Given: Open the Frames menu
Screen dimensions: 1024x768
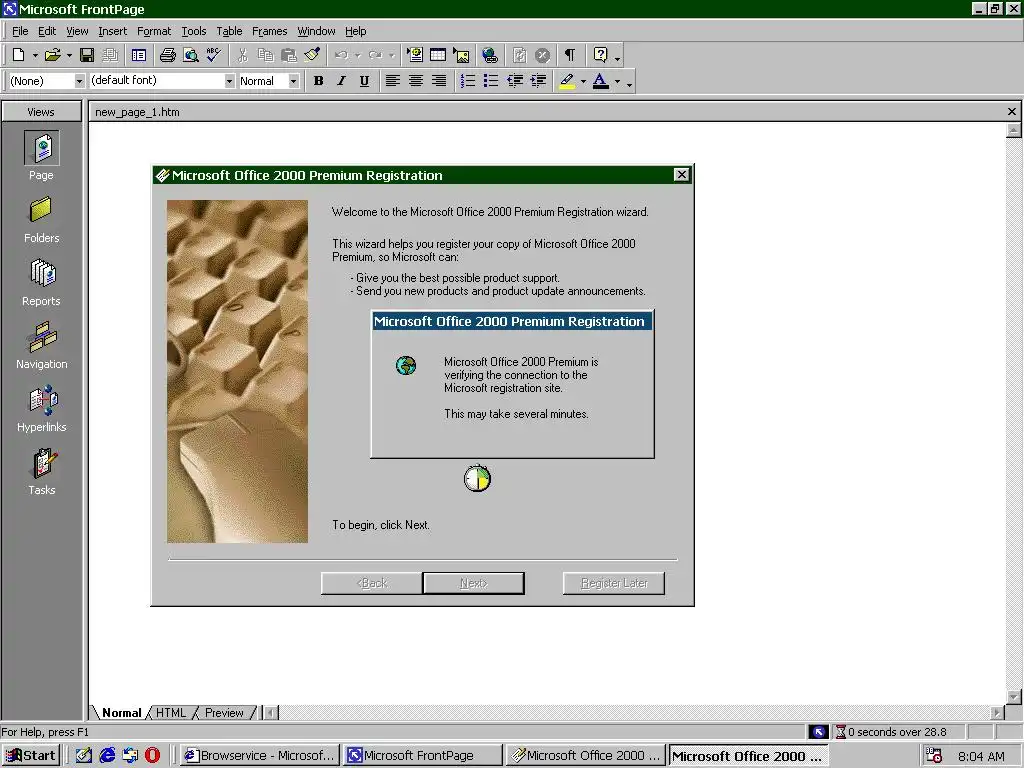Looking at the screenshot, I should [x=270, y=31].
